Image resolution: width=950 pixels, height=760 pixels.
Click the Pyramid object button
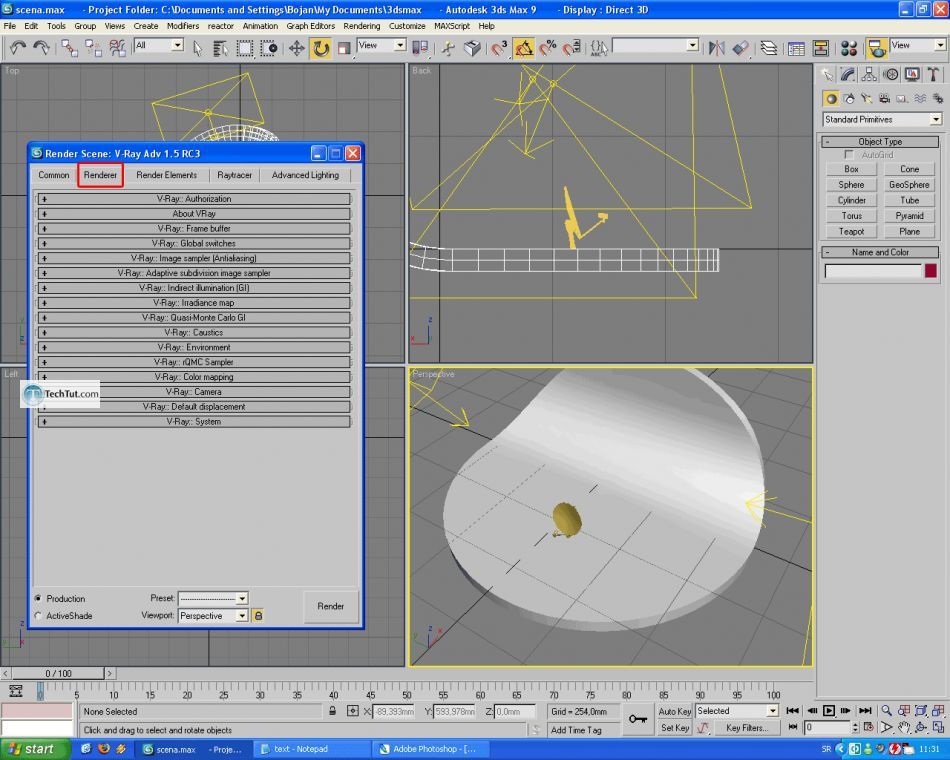click(909, 216)
